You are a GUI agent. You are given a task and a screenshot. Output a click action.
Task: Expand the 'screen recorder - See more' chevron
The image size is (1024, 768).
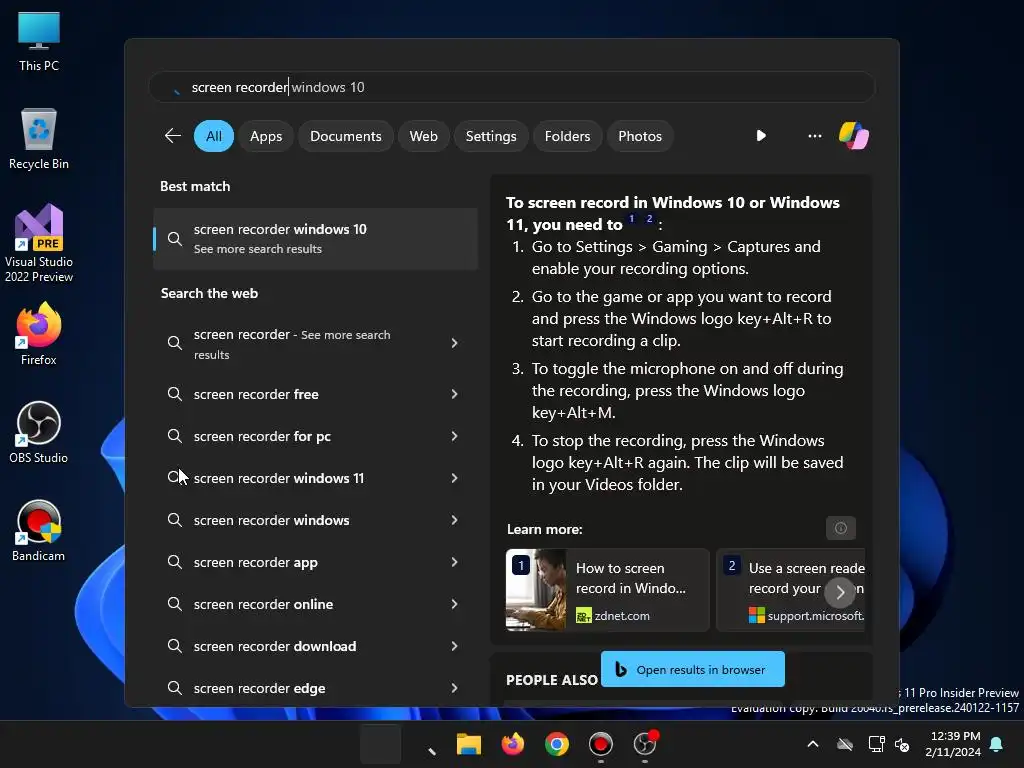[455, 343]
